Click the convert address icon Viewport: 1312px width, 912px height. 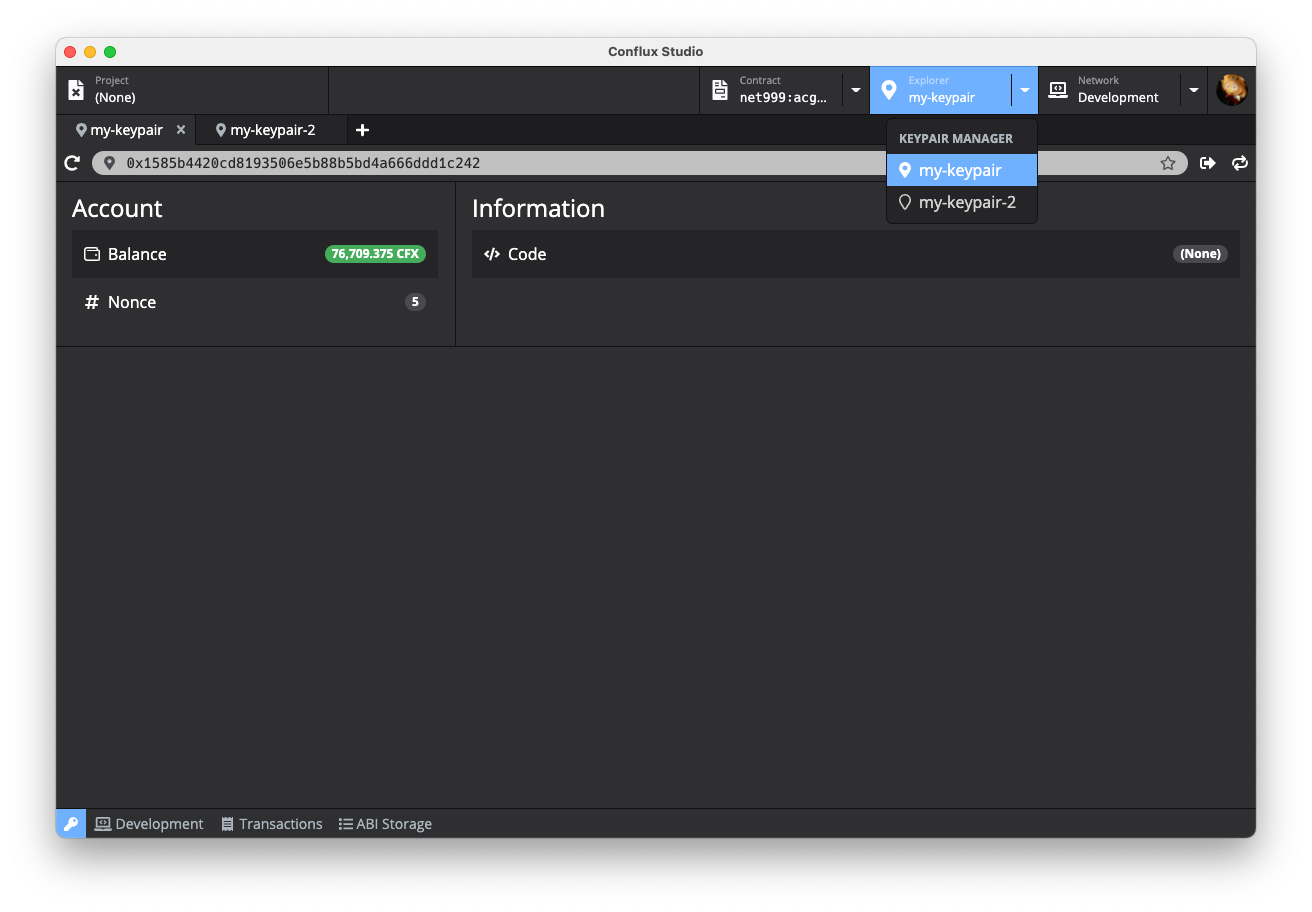tap(1240, 163)
